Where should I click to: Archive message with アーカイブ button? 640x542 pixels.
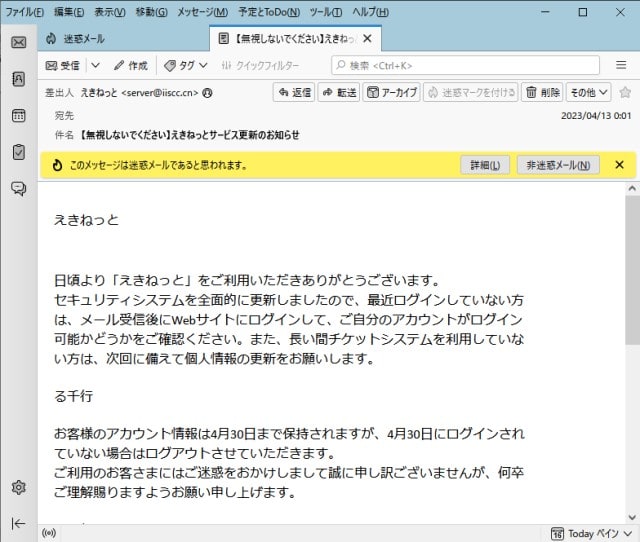point(391,93)
